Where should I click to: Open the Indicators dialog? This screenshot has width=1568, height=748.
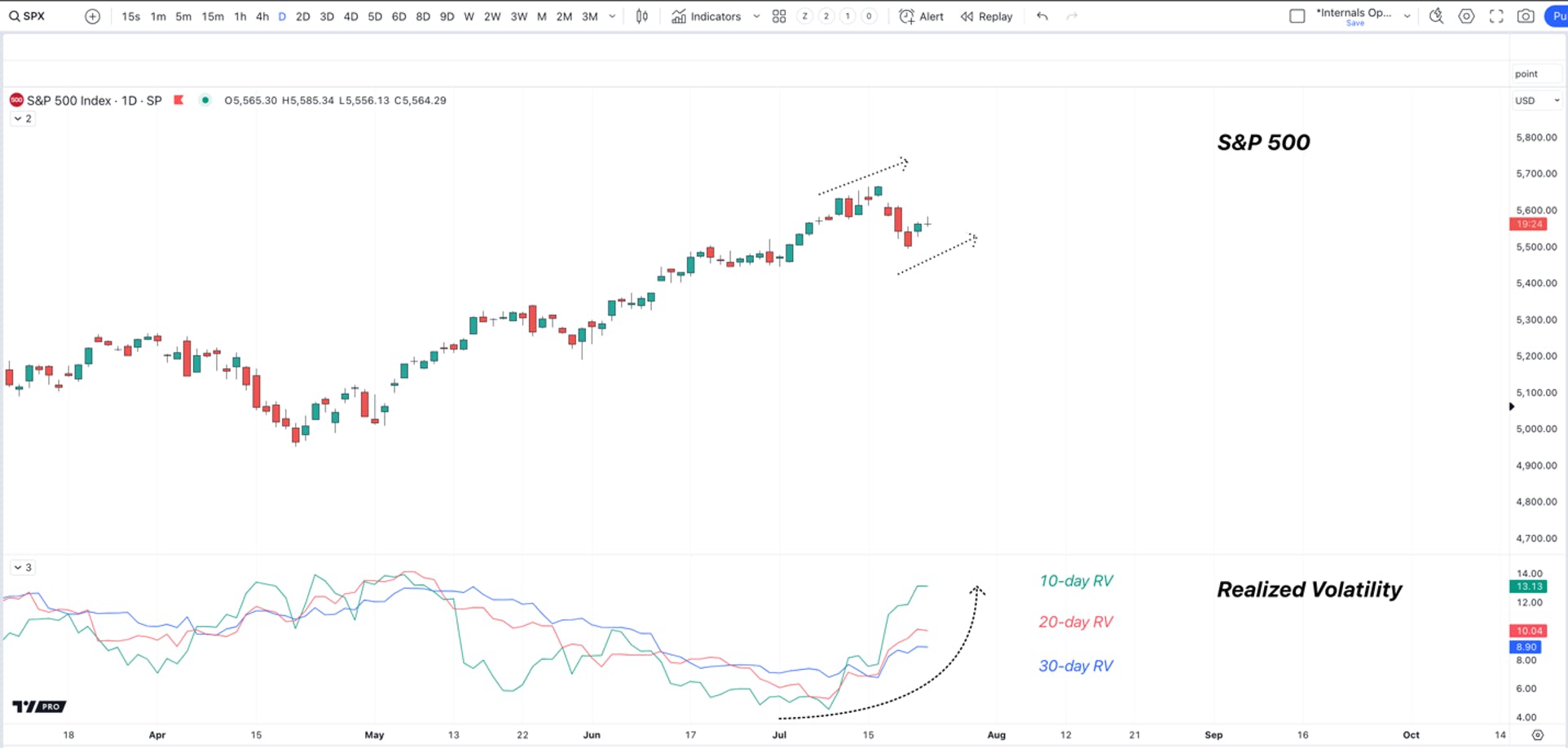(x=706, y=16)
